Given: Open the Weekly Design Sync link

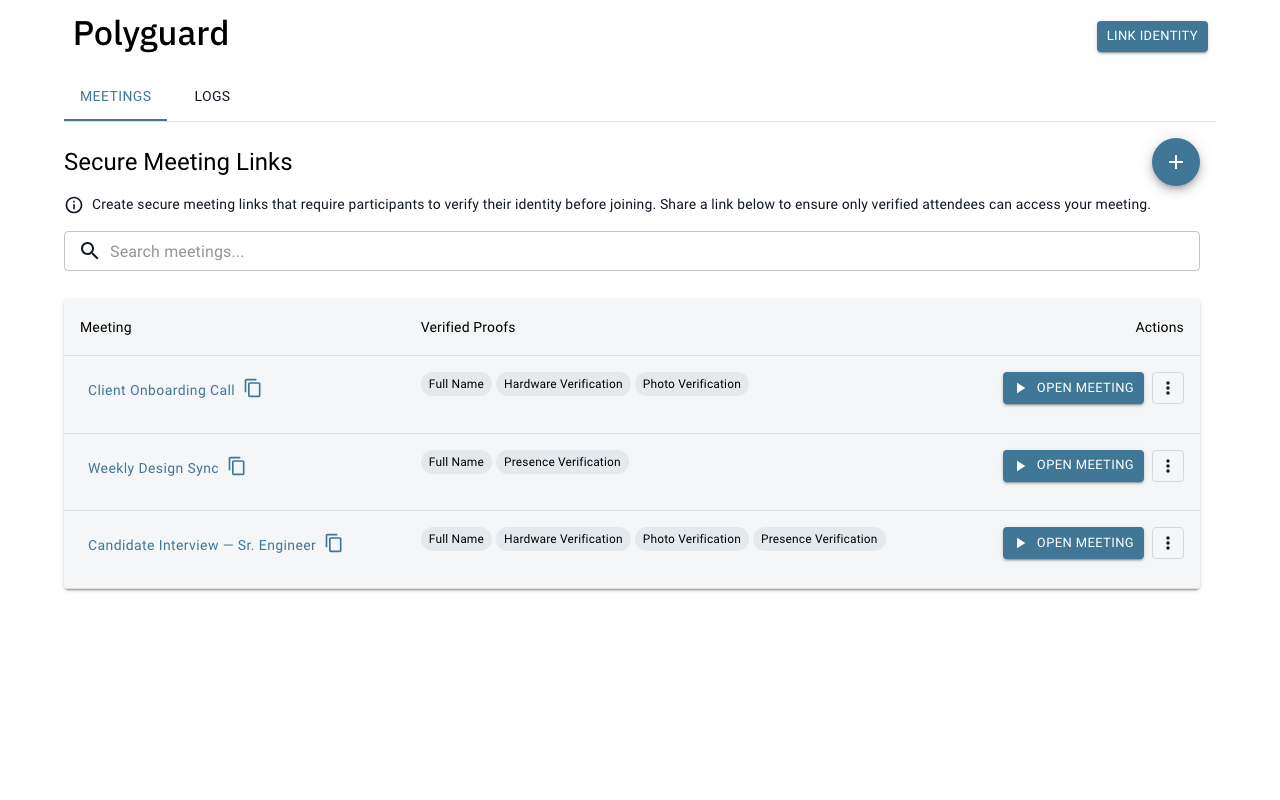Looking at the screenshot, I should tap(153, 468).
